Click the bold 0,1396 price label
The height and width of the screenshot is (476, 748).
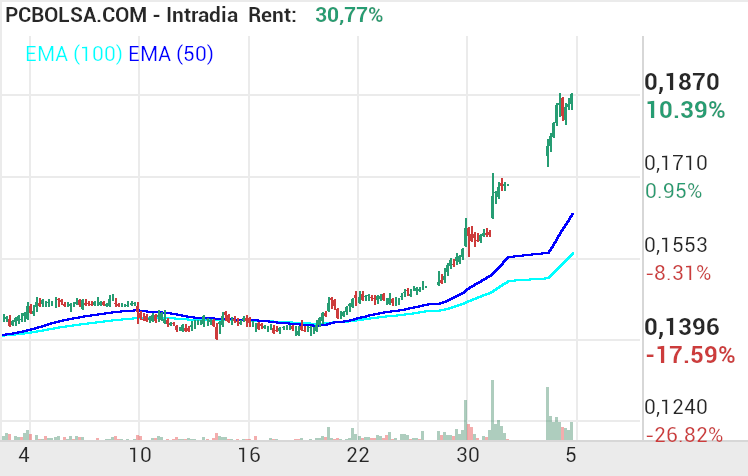click(x=683, y=327)
